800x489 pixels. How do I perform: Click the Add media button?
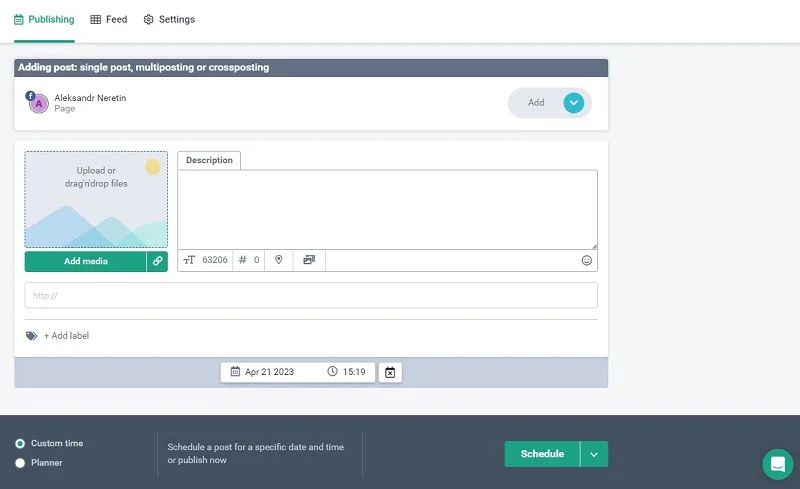point(86,261)
